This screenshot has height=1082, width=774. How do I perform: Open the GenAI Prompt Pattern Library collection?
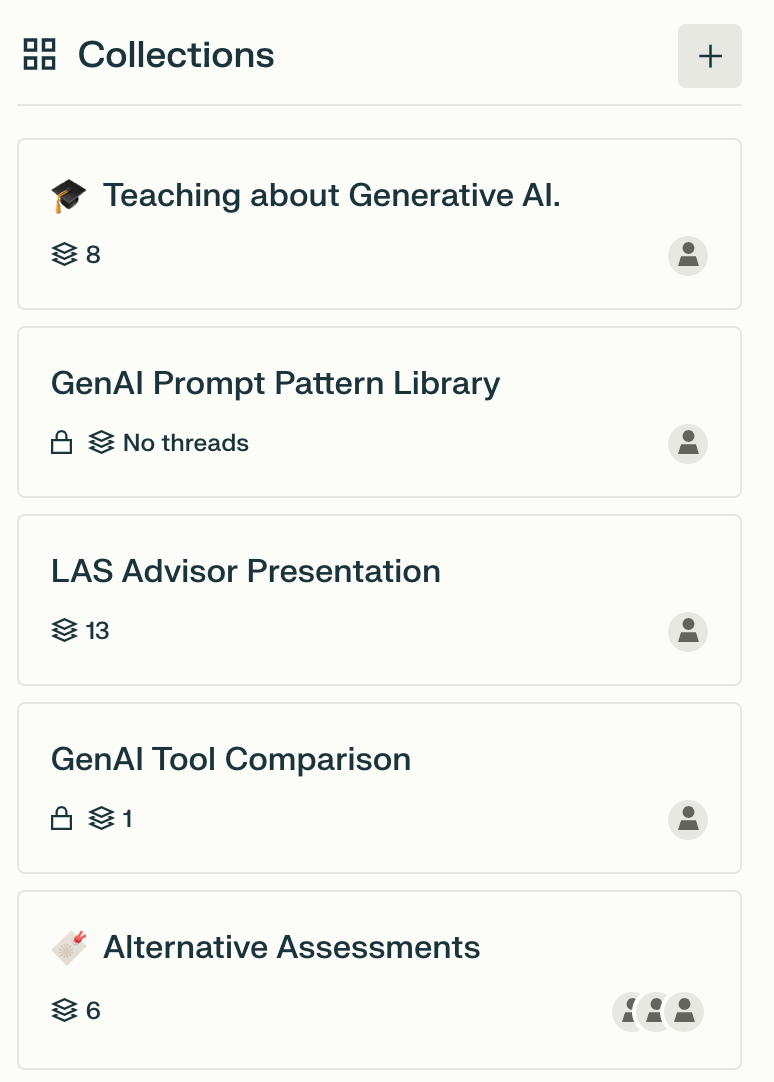(276, 383)
